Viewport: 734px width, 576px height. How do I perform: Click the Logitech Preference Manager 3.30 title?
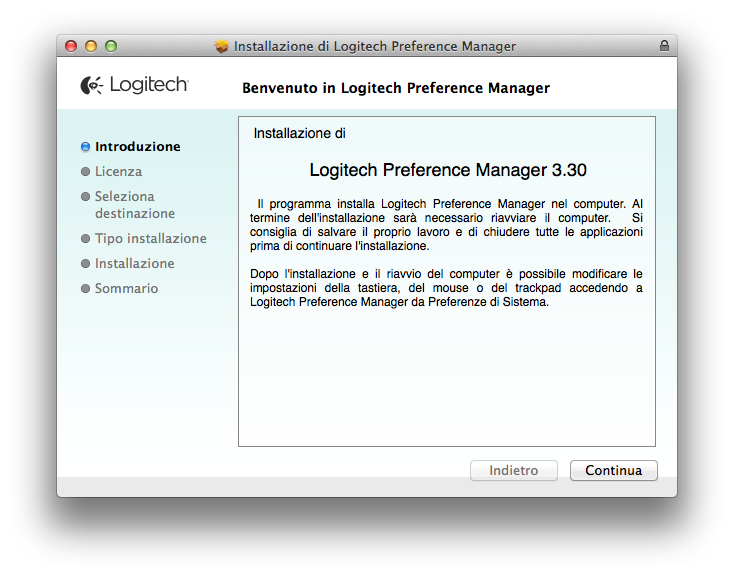coord(448,170)
